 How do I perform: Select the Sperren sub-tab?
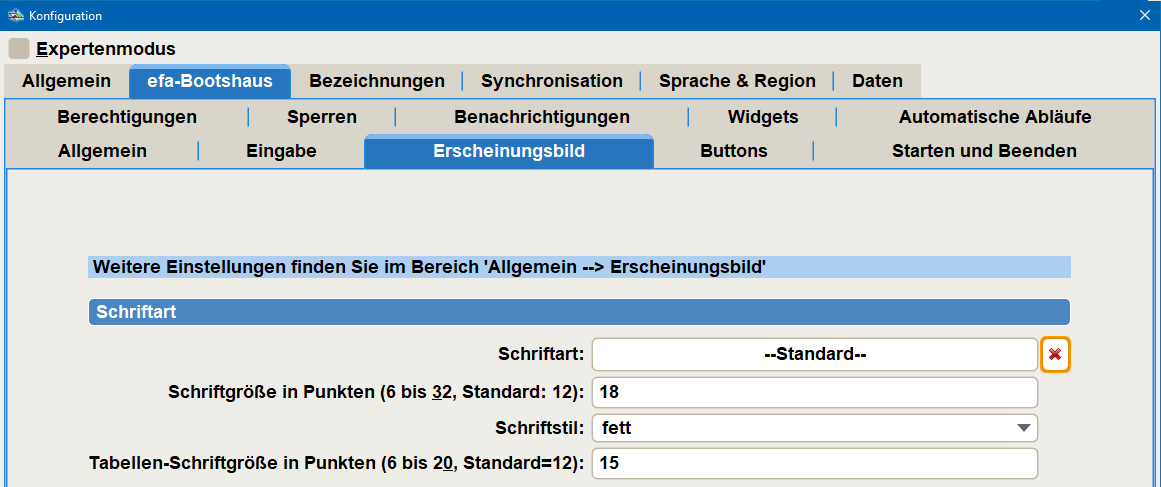click(322, 117)
